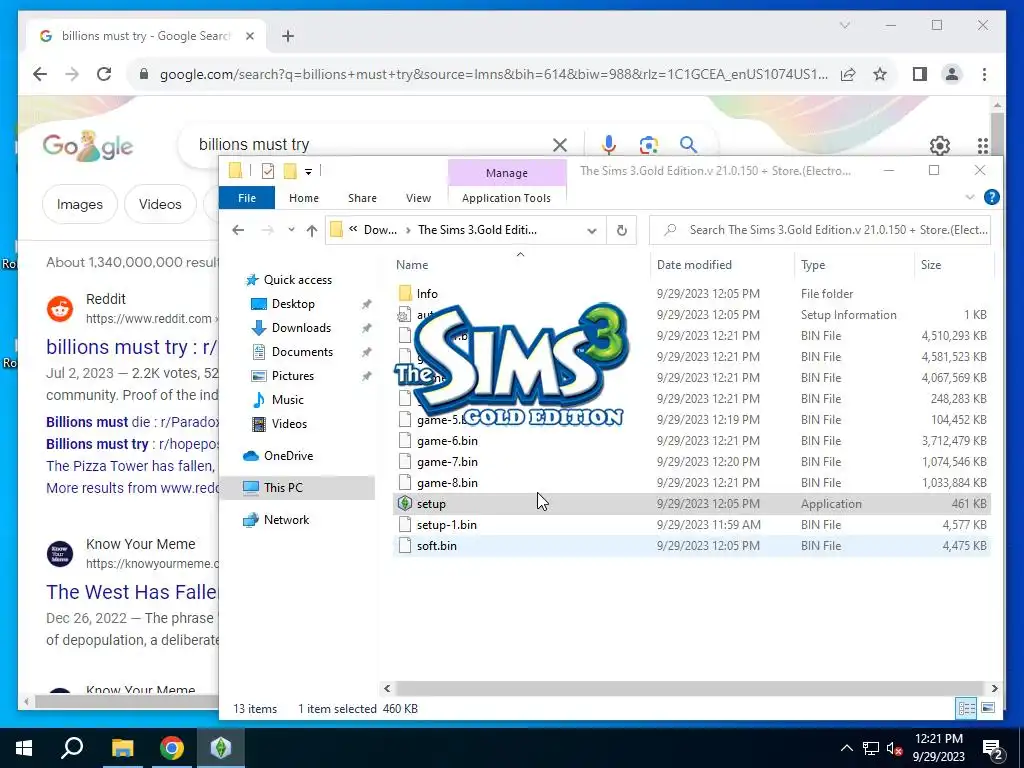Sort files by Date modified column
The image size is (1024, 768).
tap(694, 264)
